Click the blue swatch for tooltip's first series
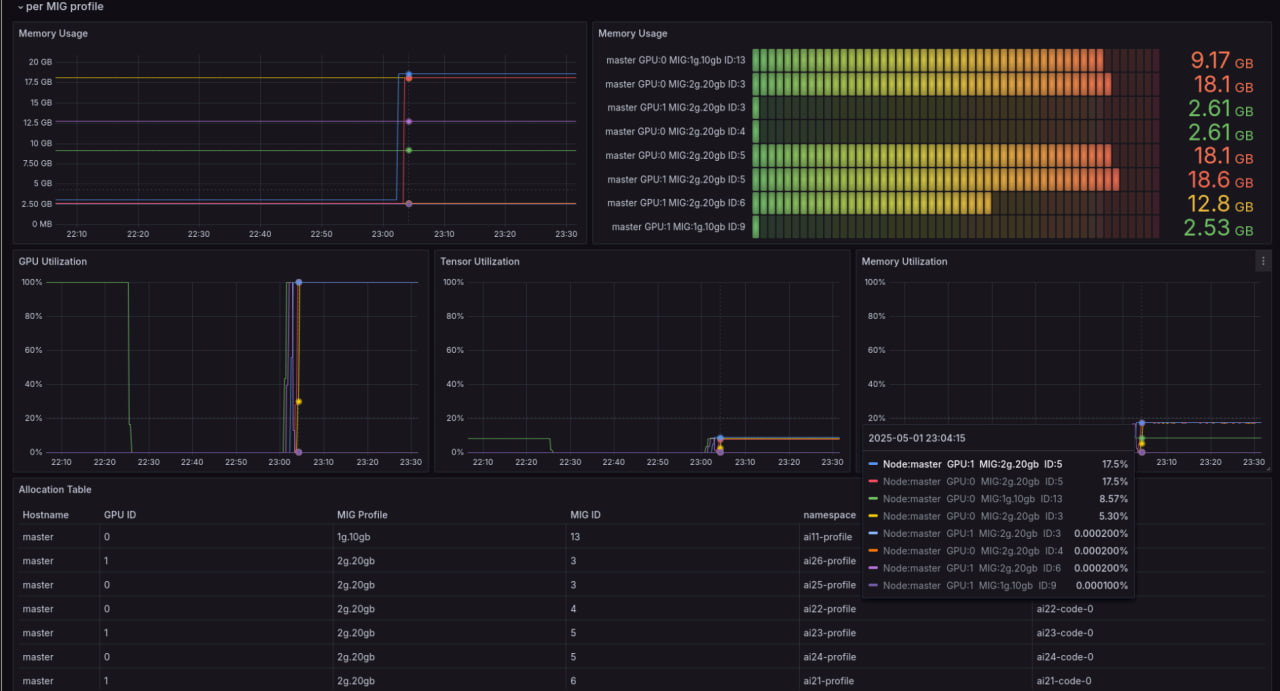The image size is (1280, 691). (874, 464)
